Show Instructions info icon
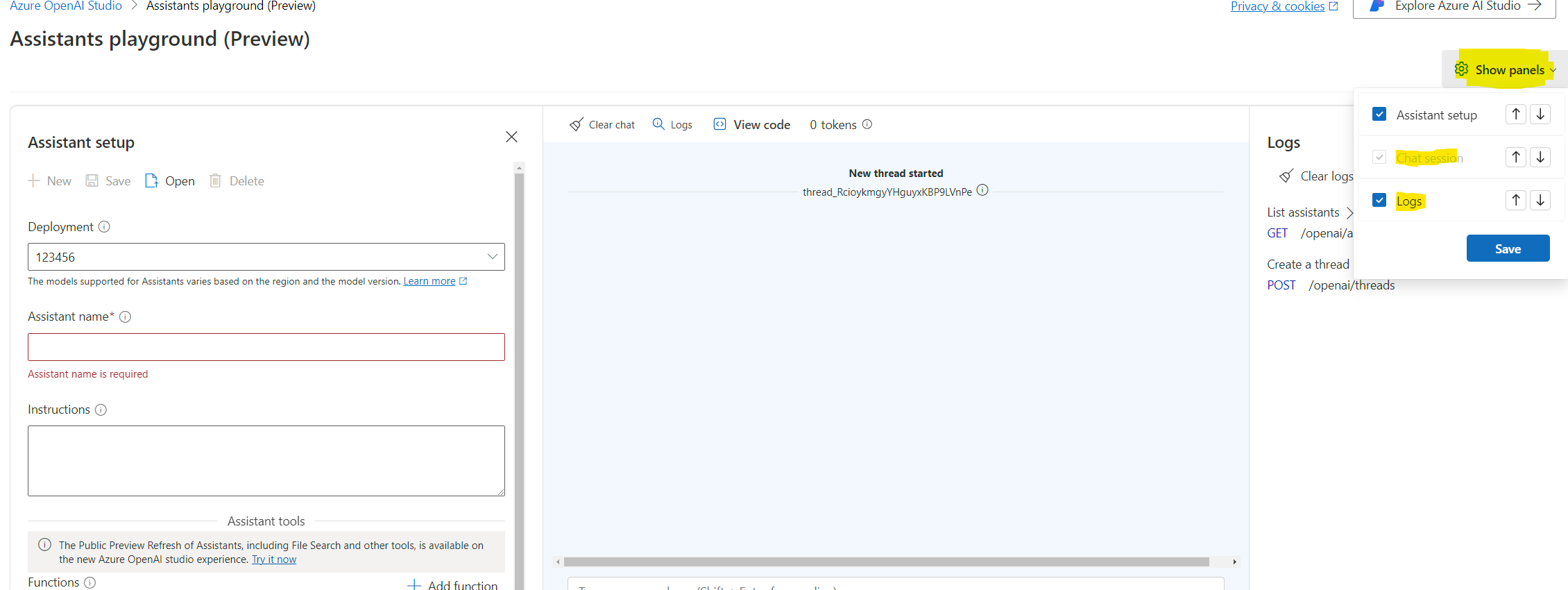 (x=101, y=410)
